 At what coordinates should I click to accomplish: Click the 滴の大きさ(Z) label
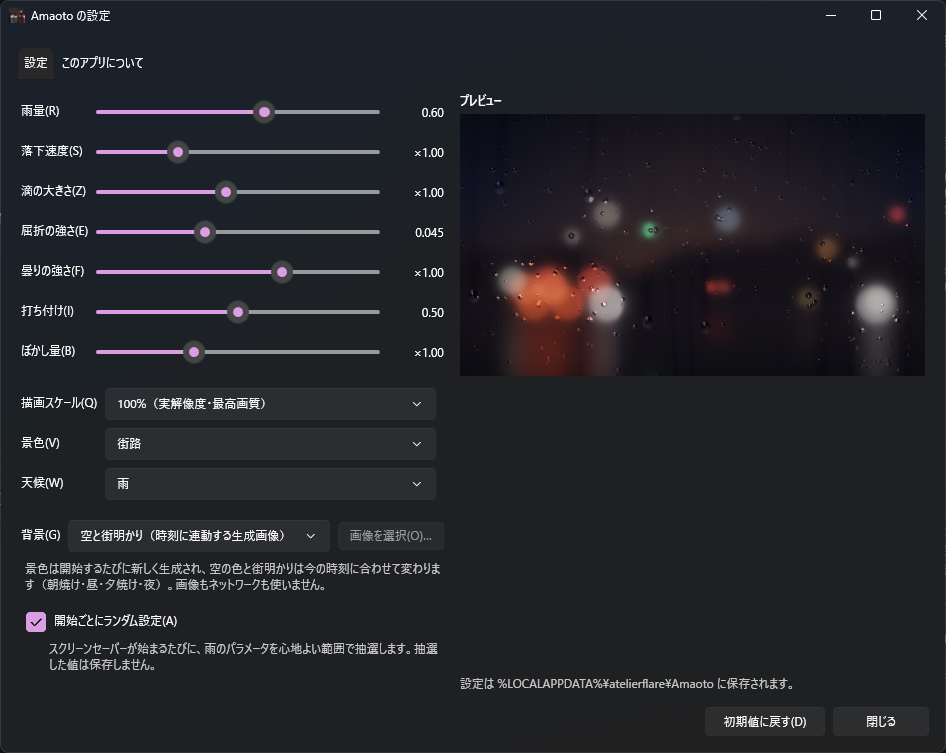54,191
